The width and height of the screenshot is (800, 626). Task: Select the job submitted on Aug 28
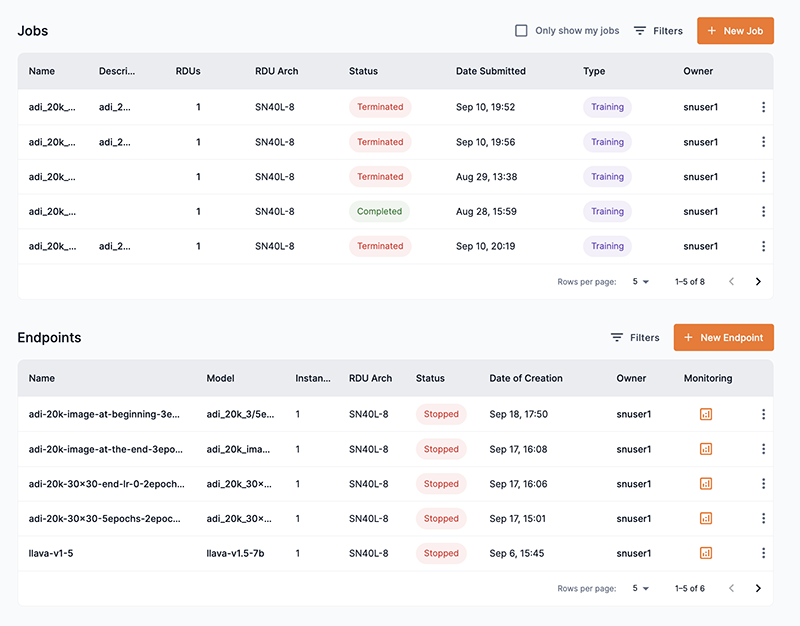300,211
